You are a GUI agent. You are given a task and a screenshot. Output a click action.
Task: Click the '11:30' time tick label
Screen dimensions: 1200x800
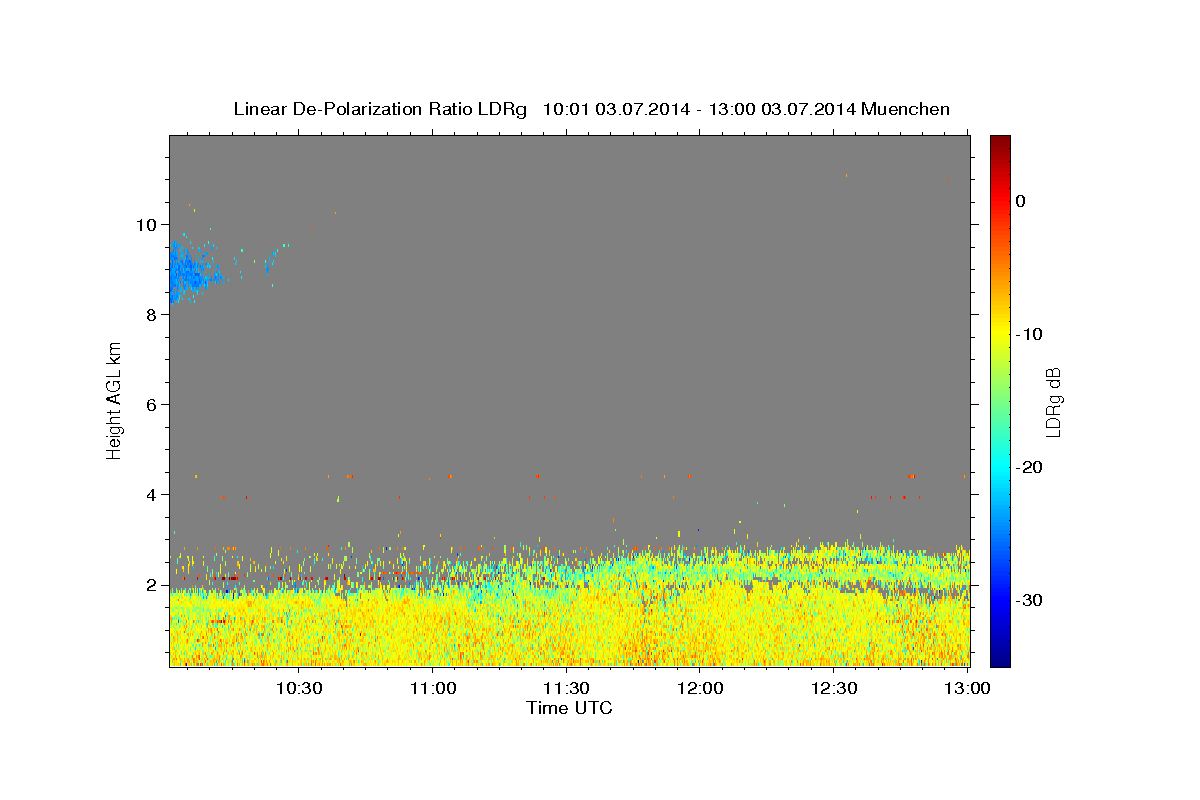(566, 689)
